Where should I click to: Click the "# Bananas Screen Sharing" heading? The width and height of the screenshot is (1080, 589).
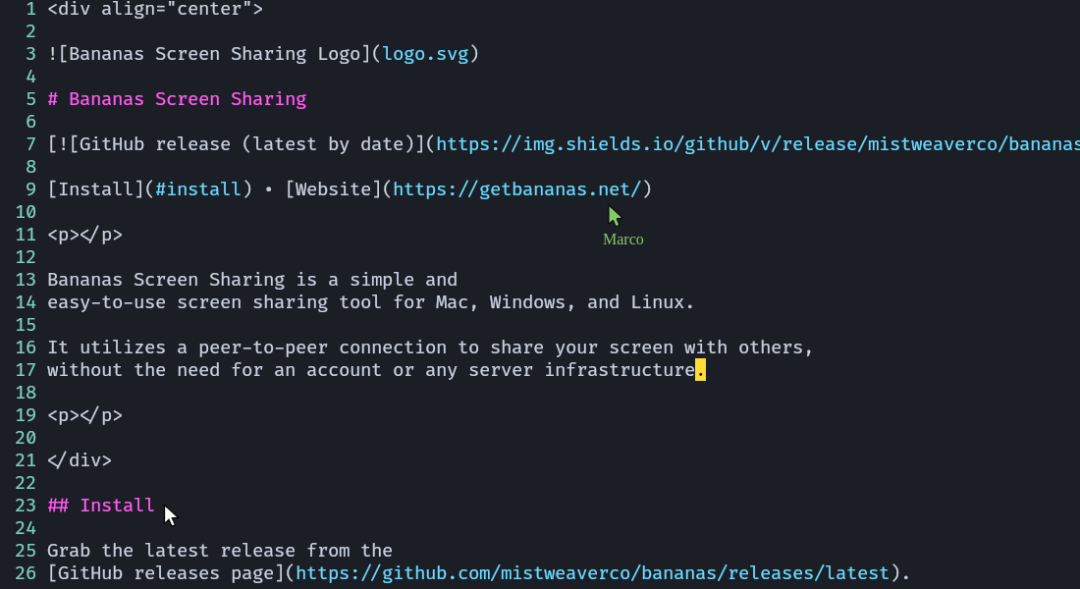point(177,99)
